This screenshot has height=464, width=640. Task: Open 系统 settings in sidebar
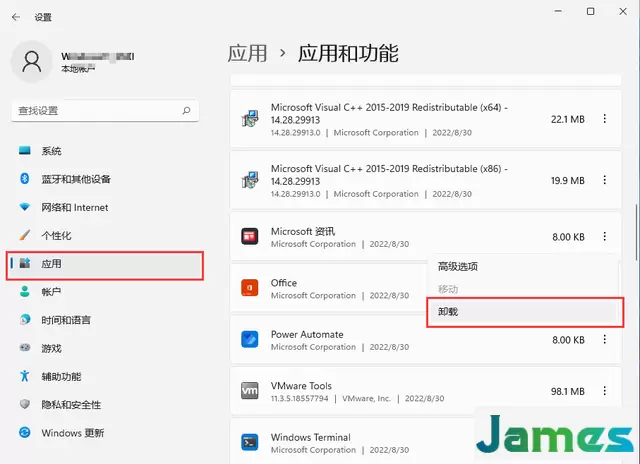104,151
